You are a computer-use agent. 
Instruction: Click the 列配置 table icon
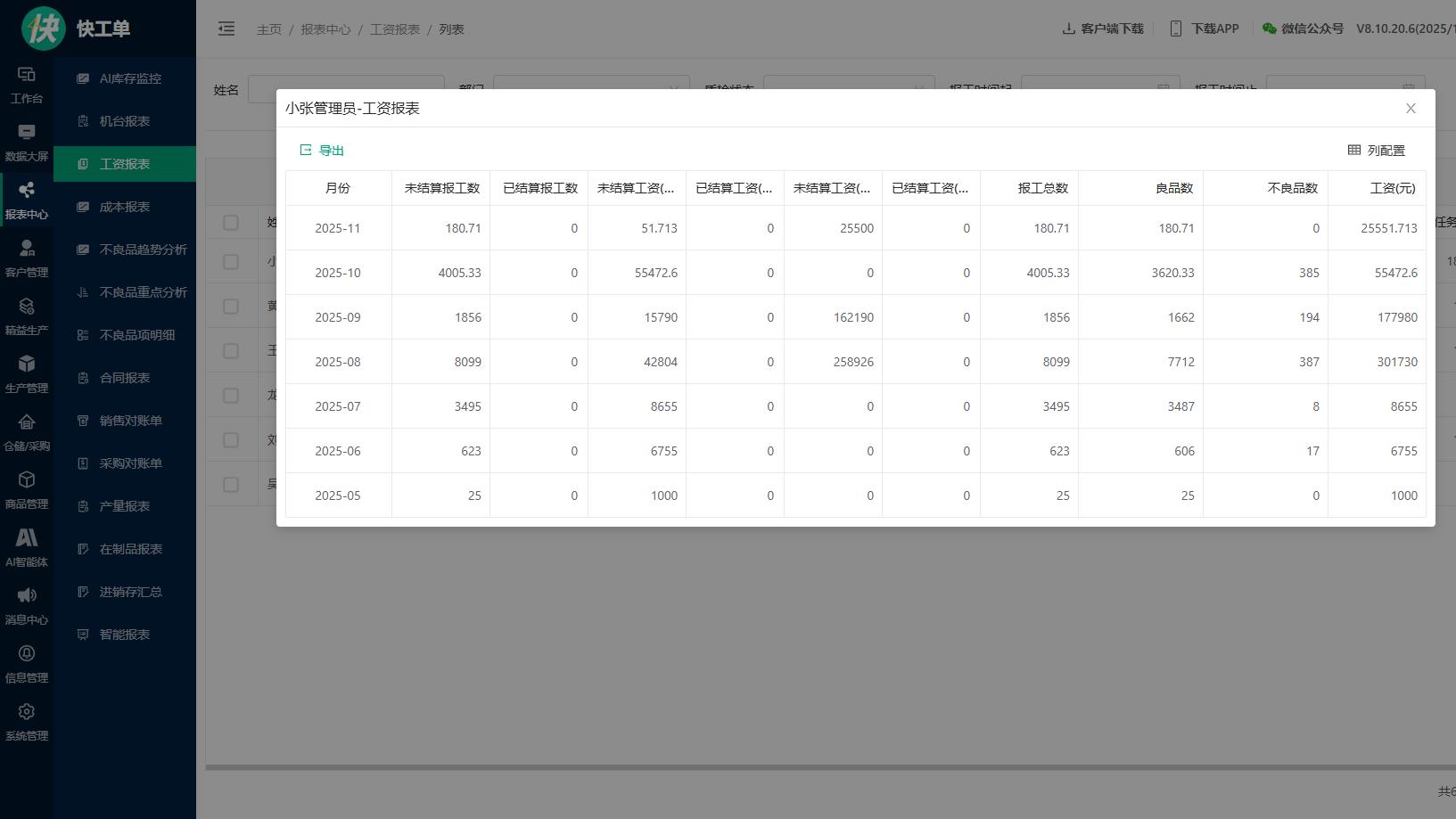[x=1354, y=151]
